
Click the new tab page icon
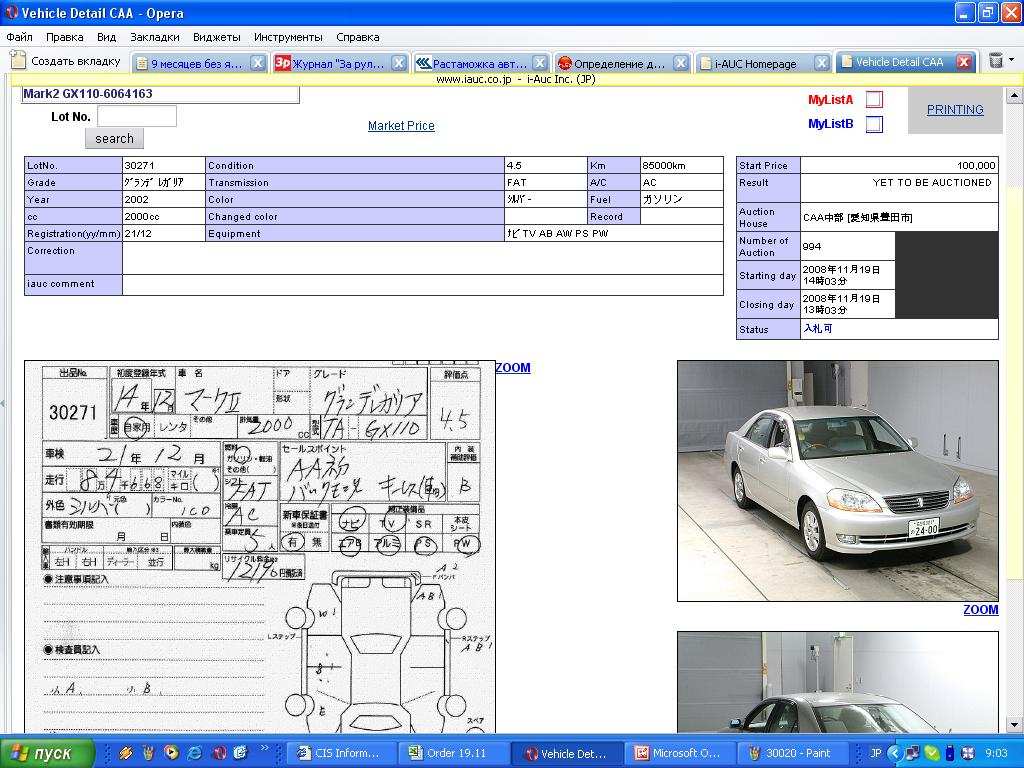pyautogui.click(x=18, y=60)
